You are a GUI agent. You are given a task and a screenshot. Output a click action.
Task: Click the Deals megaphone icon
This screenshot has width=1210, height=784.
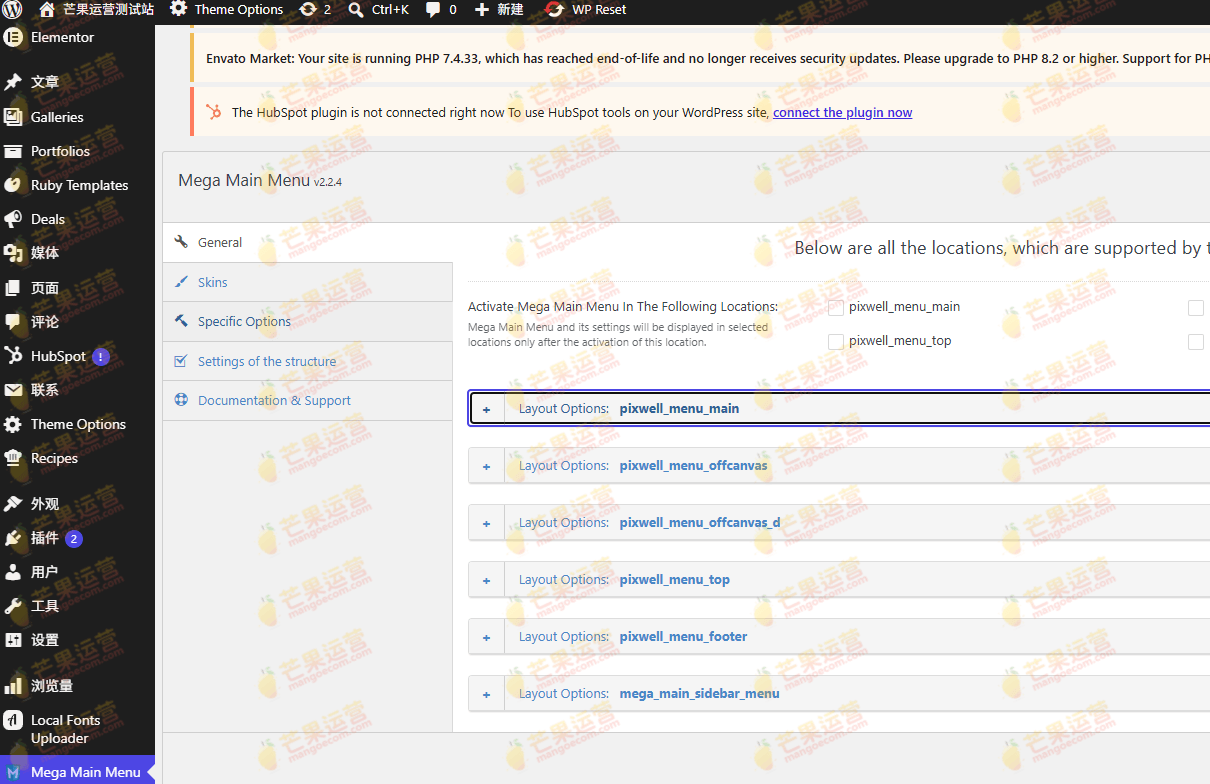coord(13,219)
